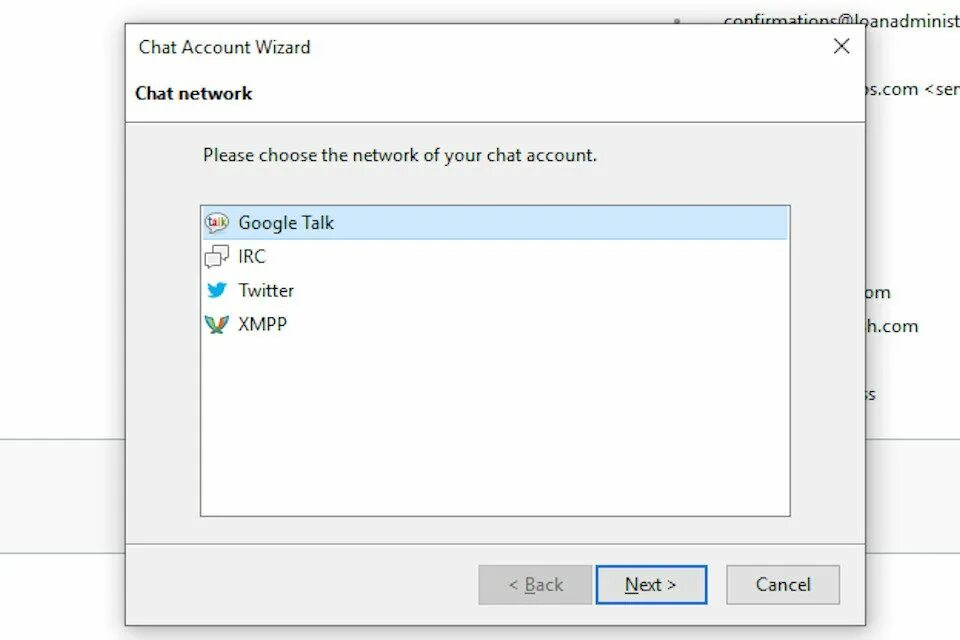Select the Google Talk network label
Screen dimensions: 960x640
click(x=286, y=223)
